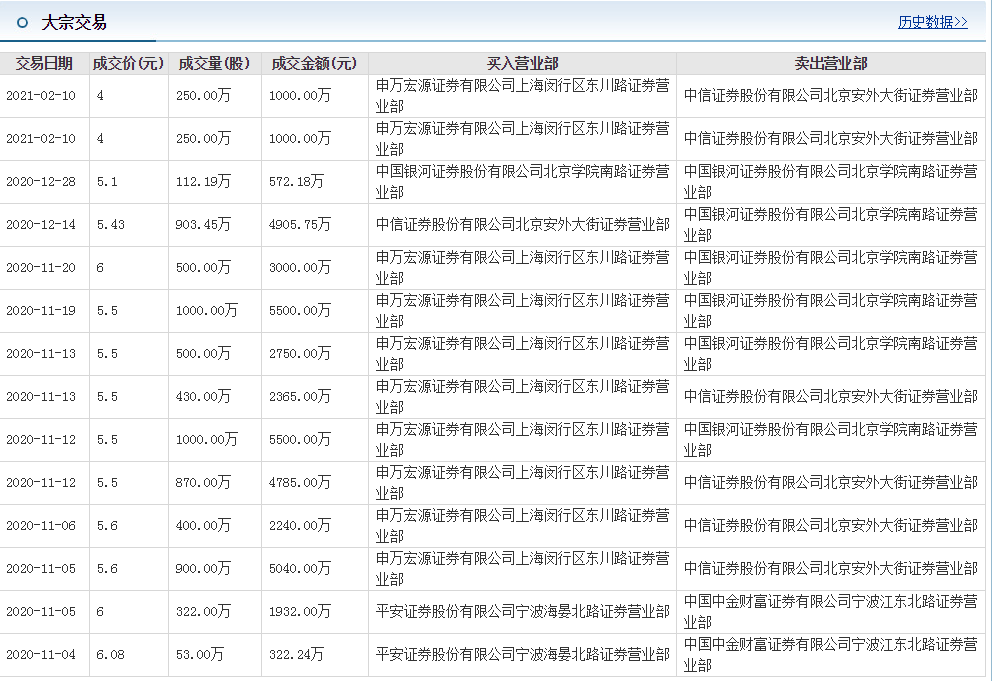The width and height of the screenshot is (992, 681).
Task: Select date cell 2020-12-14
Action: coord(41,225)
